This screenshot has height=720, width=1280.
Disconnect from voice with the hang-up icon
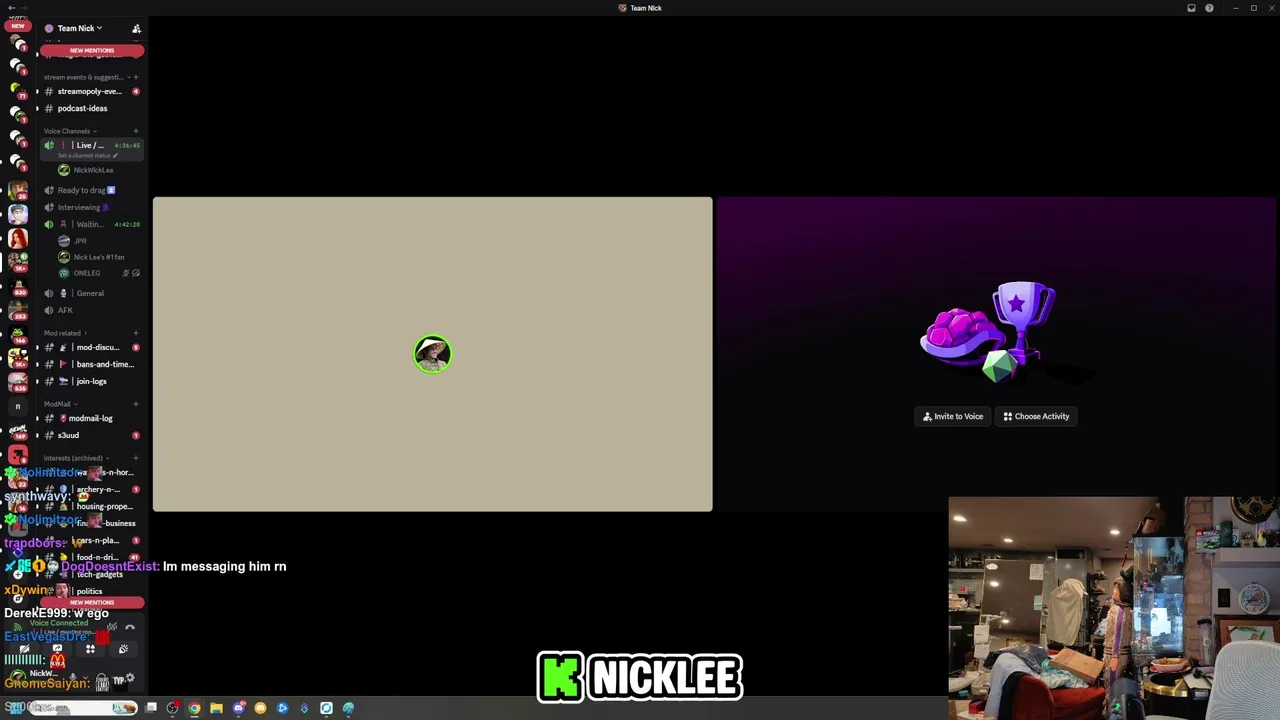130,627
